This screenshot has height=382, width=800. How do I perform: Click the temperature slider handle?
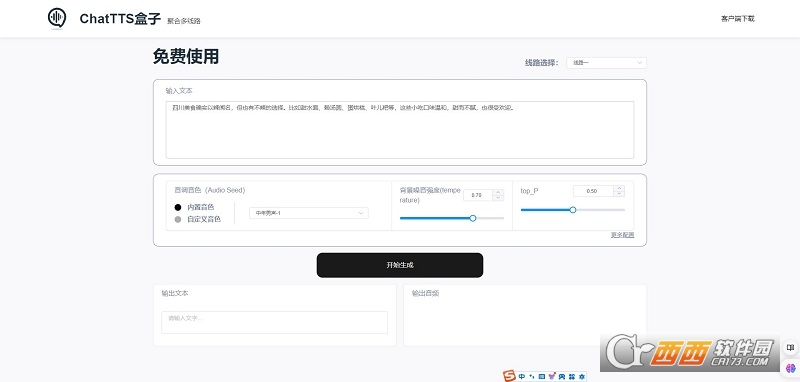click(472, 218)
